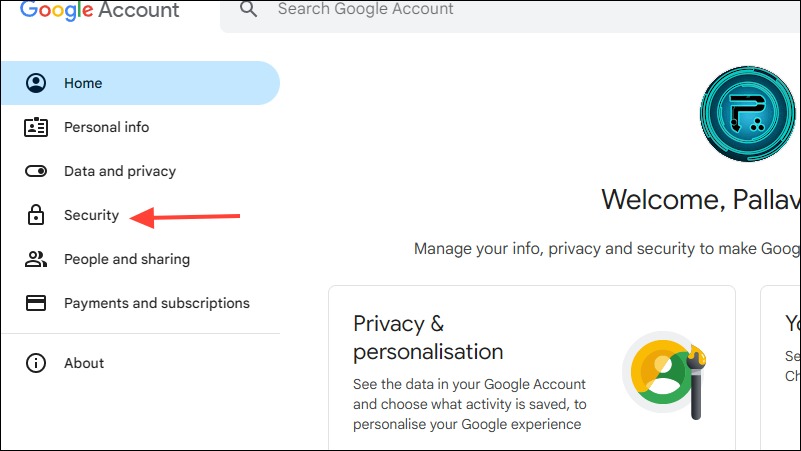Click the About info icon
Viewport: 801px width, 451px height.
click(36, 363)
